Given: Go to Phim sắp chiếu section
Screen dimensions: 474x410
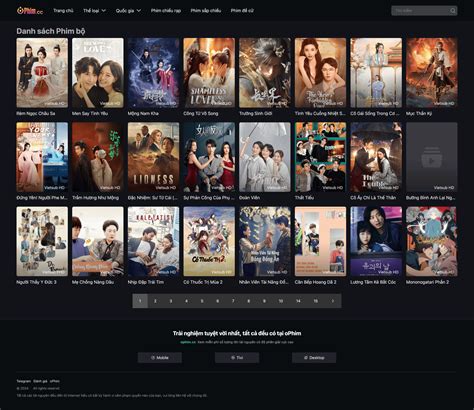Looking at the screenshot, I should click(x=206, y=11).
